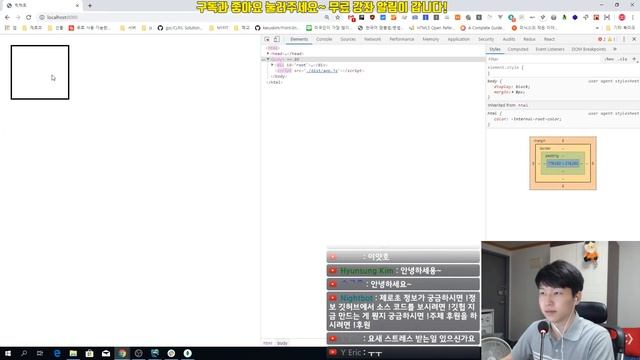Go forward in browser history
This screenshot has width=640, height=360.
pos(18,17)
